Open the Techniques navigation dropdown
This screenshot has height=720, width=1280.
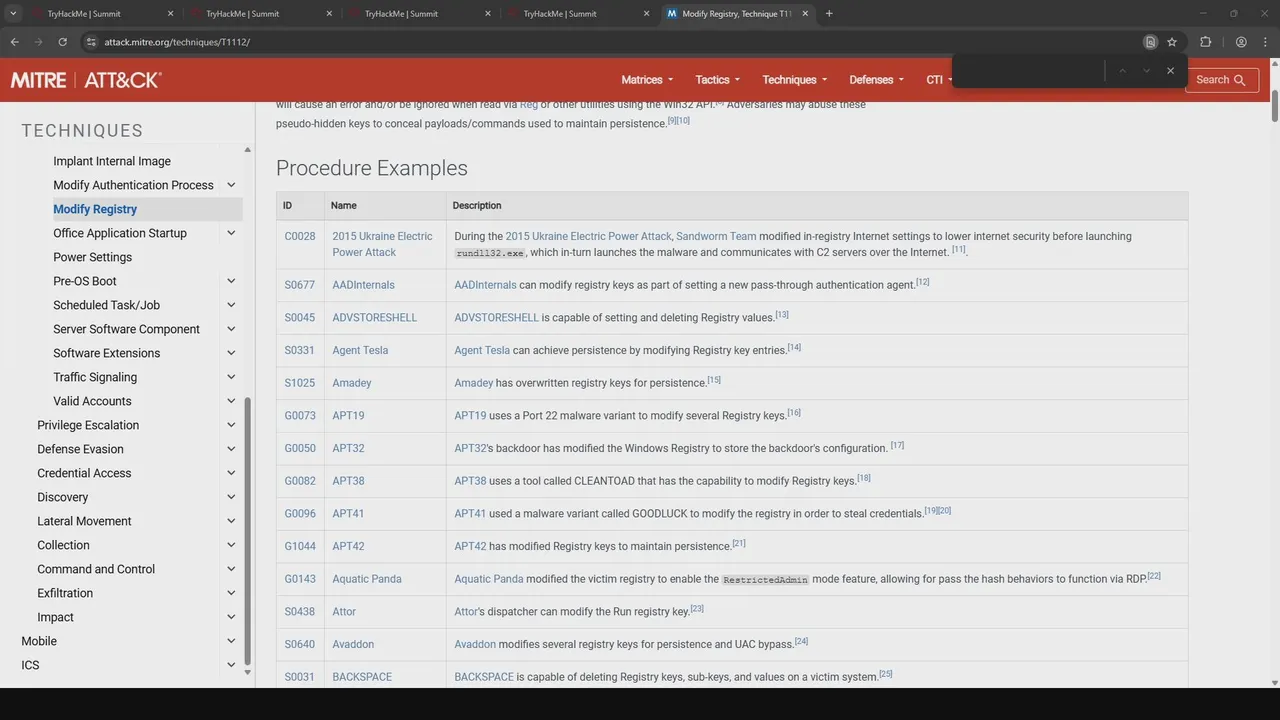(x=795, y=80)
